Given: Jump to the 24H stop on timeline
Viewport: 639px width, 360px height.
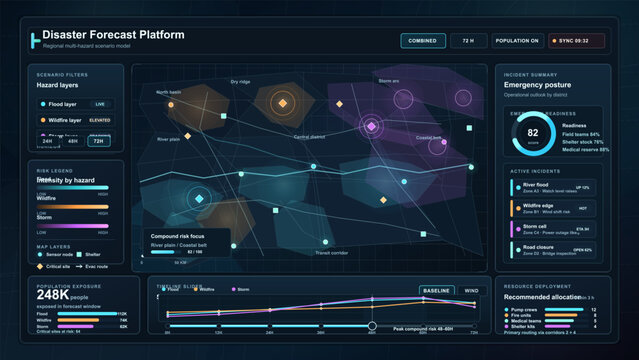Looking at the screenshot, I should point(270,326).
